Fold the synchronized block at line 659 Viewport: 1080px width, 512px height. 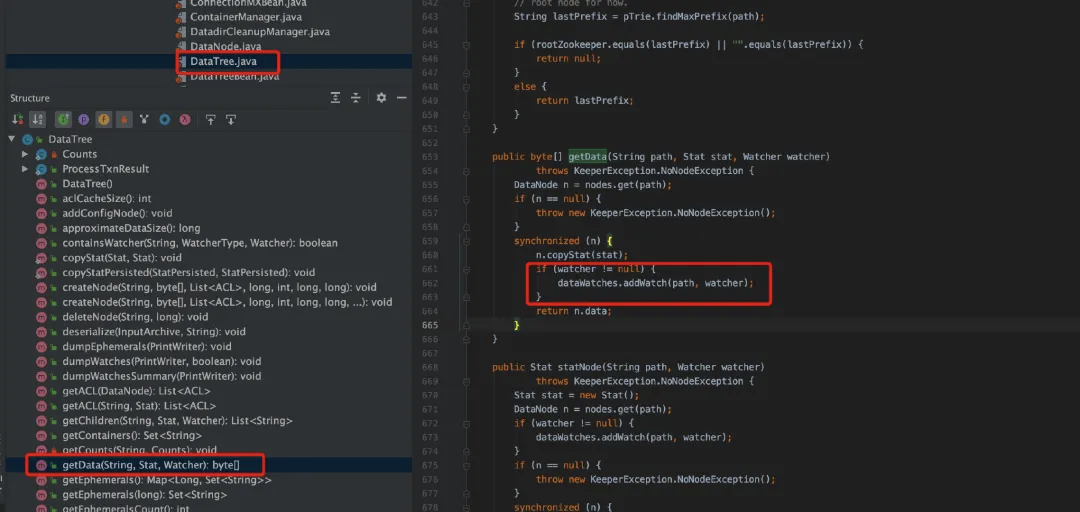tap(466, 240)
